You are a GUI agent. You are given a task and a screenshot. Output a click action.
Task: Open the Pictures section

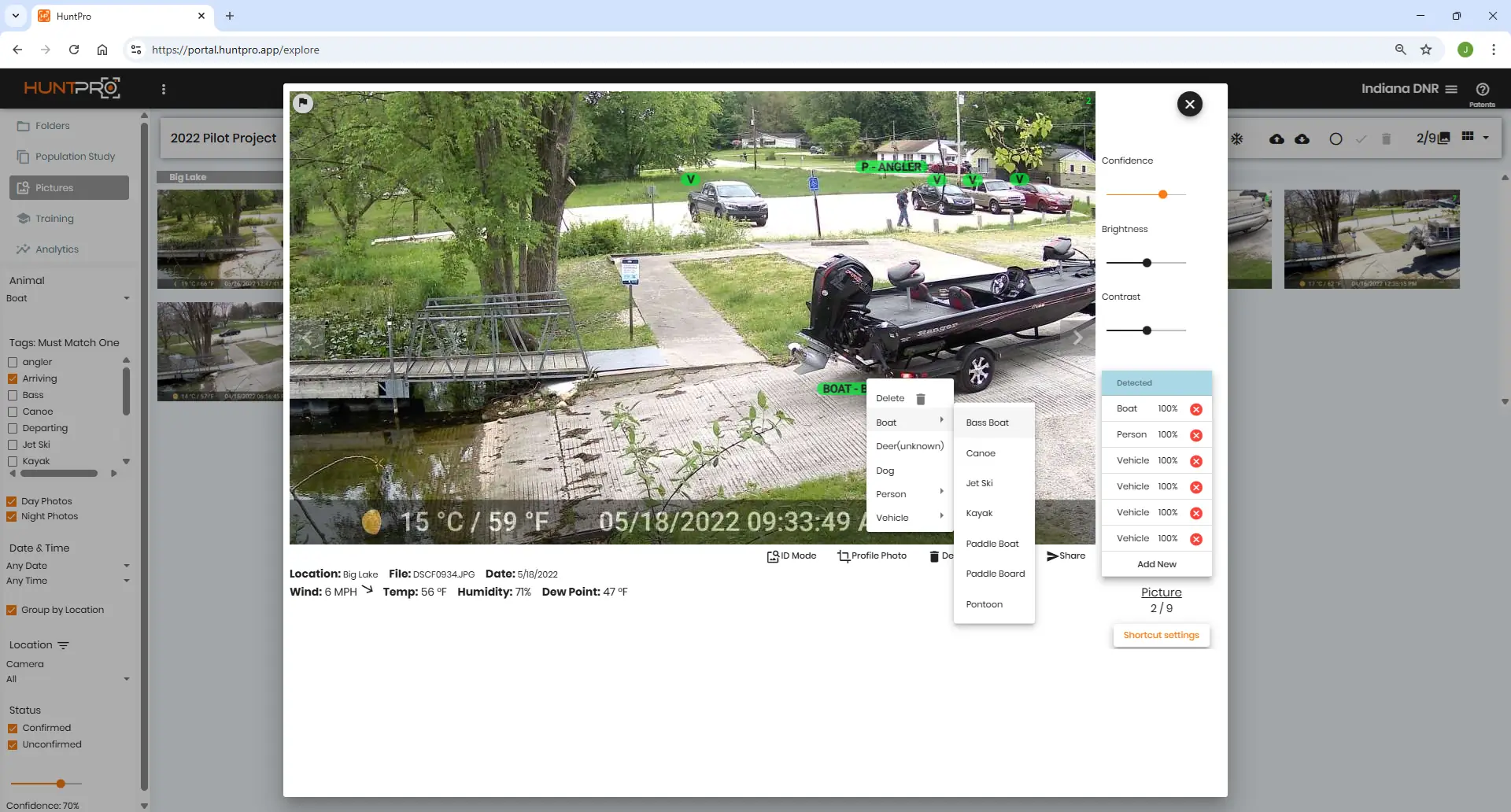[x=69, y=187]
